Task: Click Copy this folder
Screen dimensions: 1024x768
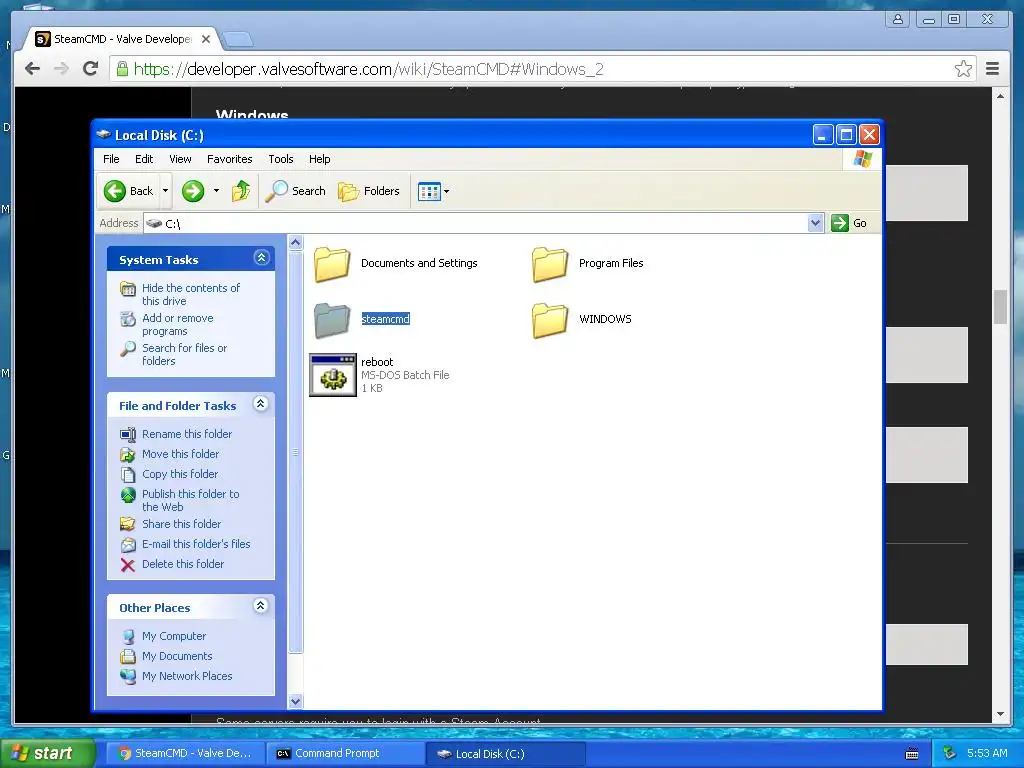Action: (180, 474)
